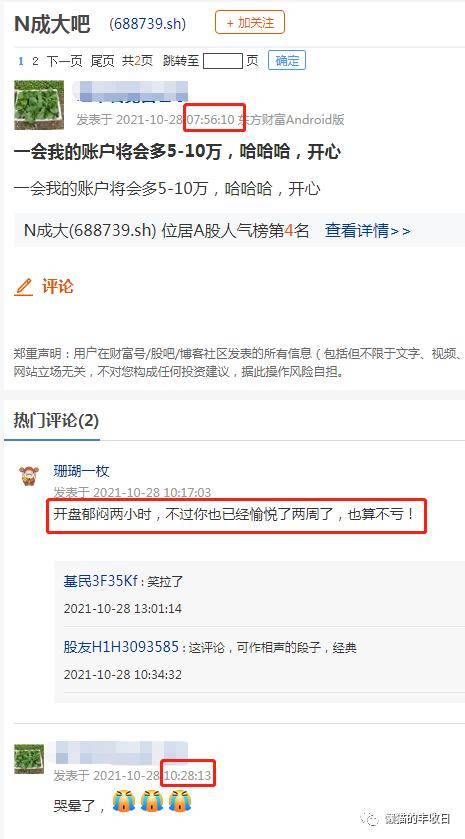Viewport: 465px width, 839px height.
Task: Open profile of 基民3F35Kf
Action: pyautogui.click(x=101, y=581)
